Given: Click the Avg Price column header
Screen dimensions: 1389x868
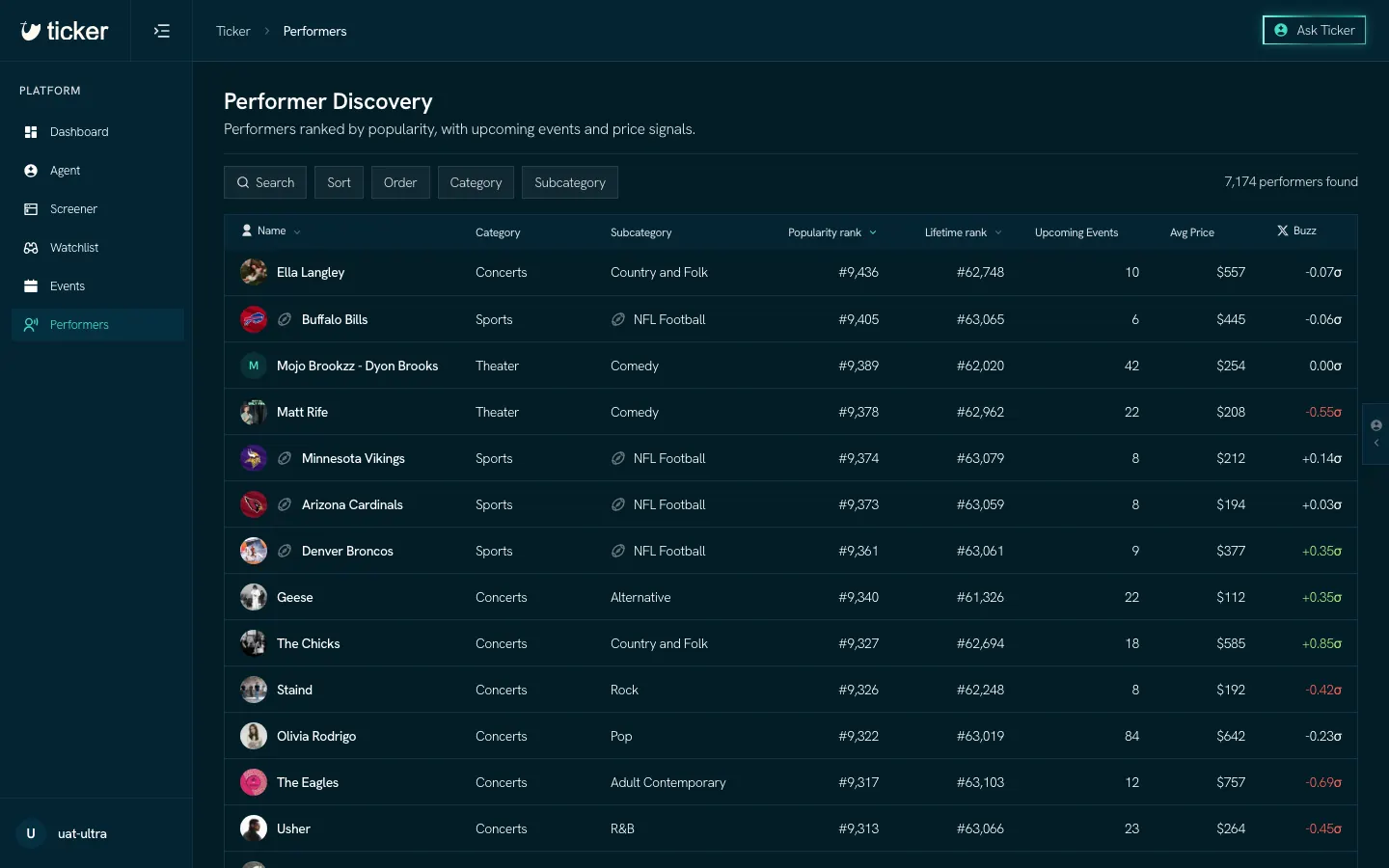Looking at the screenshot, I should [x=1192, y=232].
